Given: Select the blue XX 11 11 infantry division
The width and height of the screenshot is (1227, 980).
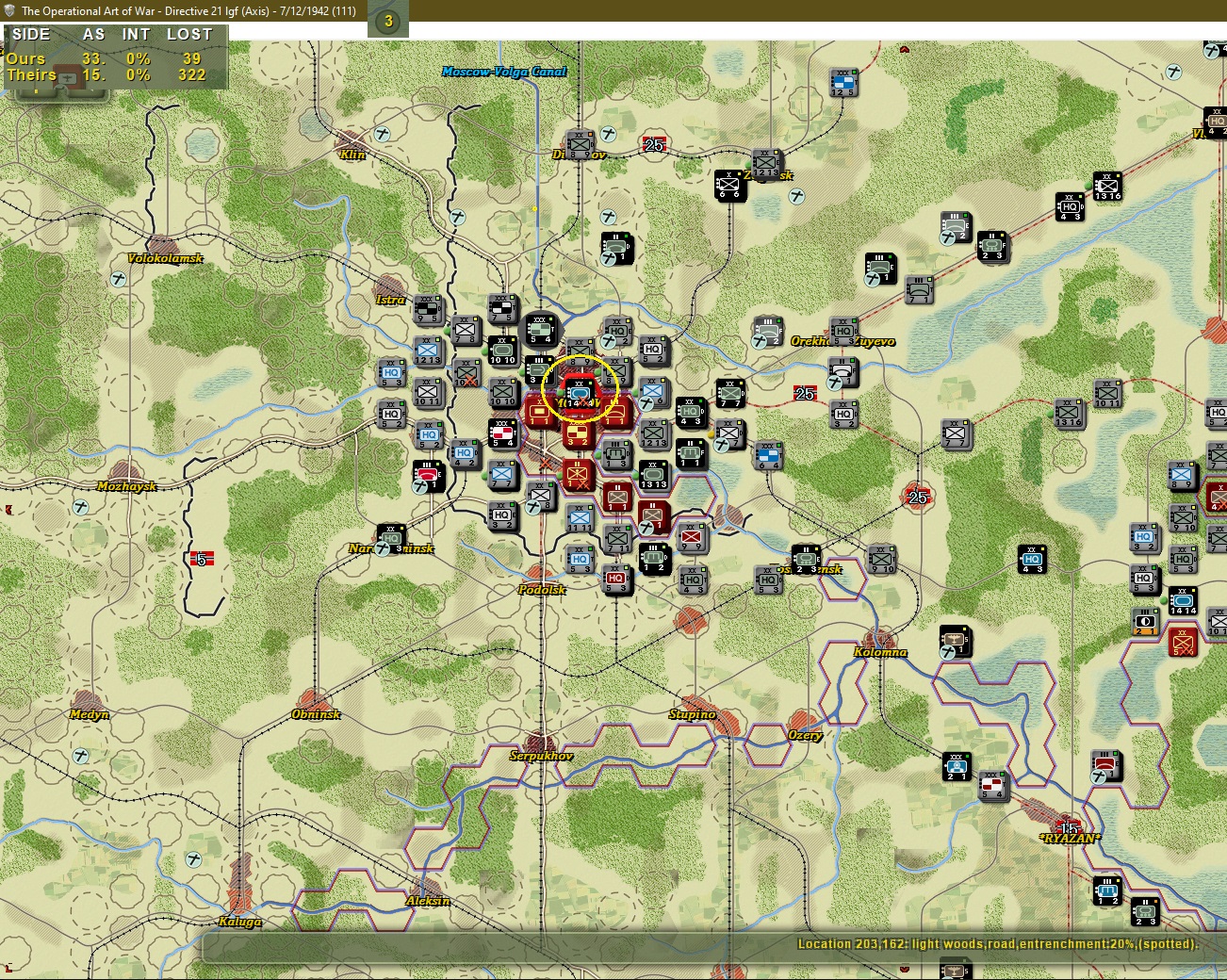Looking at the screenshot, I should [579, 518].
